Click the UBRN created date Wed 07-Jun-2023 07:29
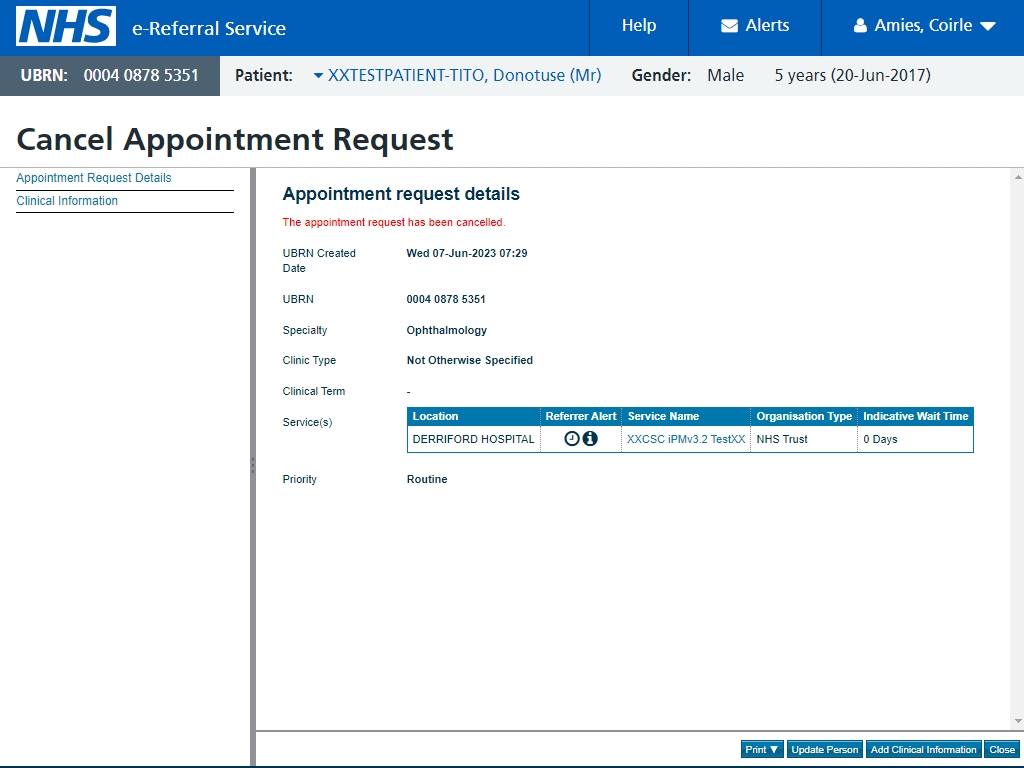 click(x=467, y=253)
